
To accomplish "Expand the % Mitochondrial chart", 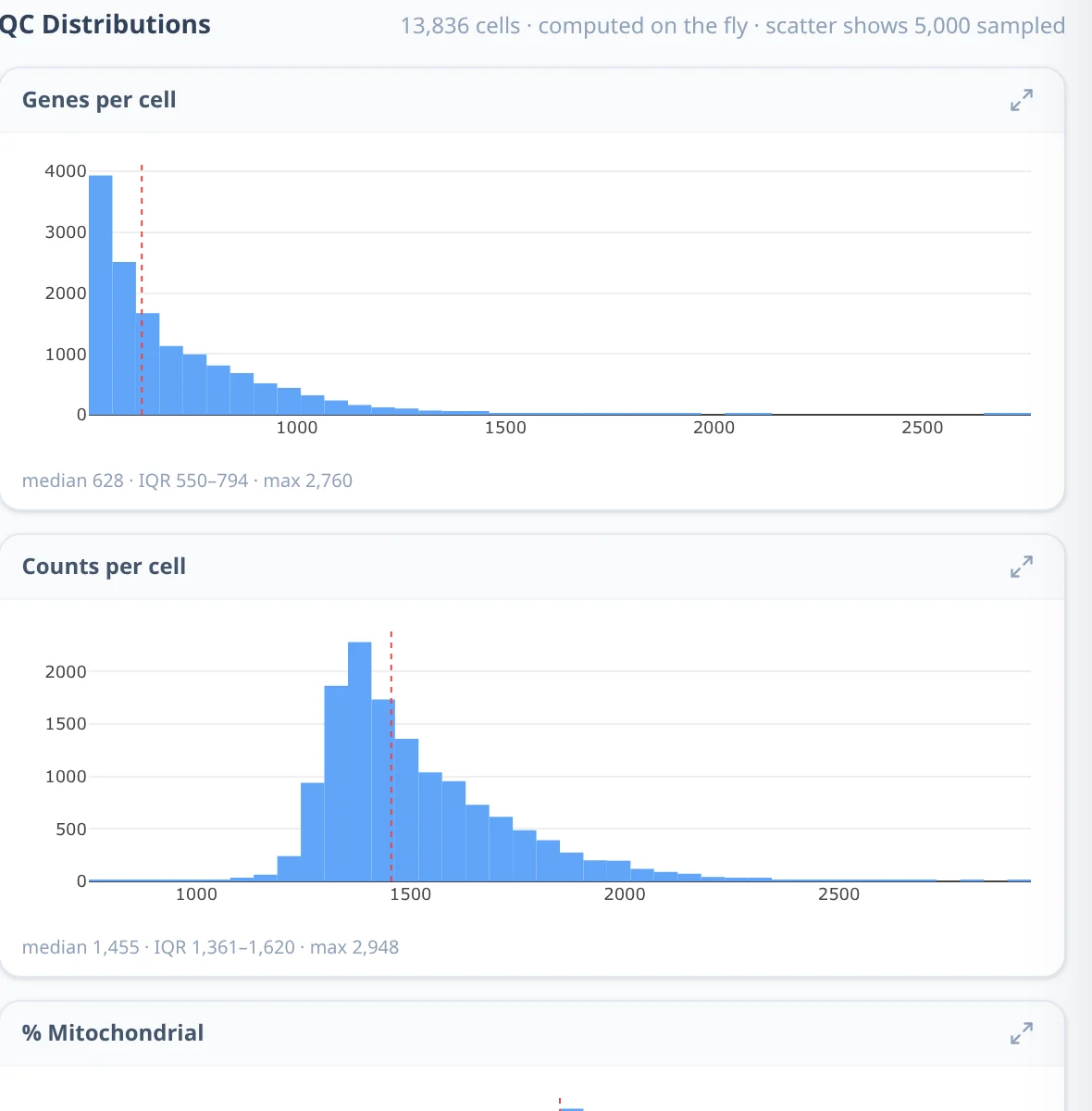I will (1022, 1033).
